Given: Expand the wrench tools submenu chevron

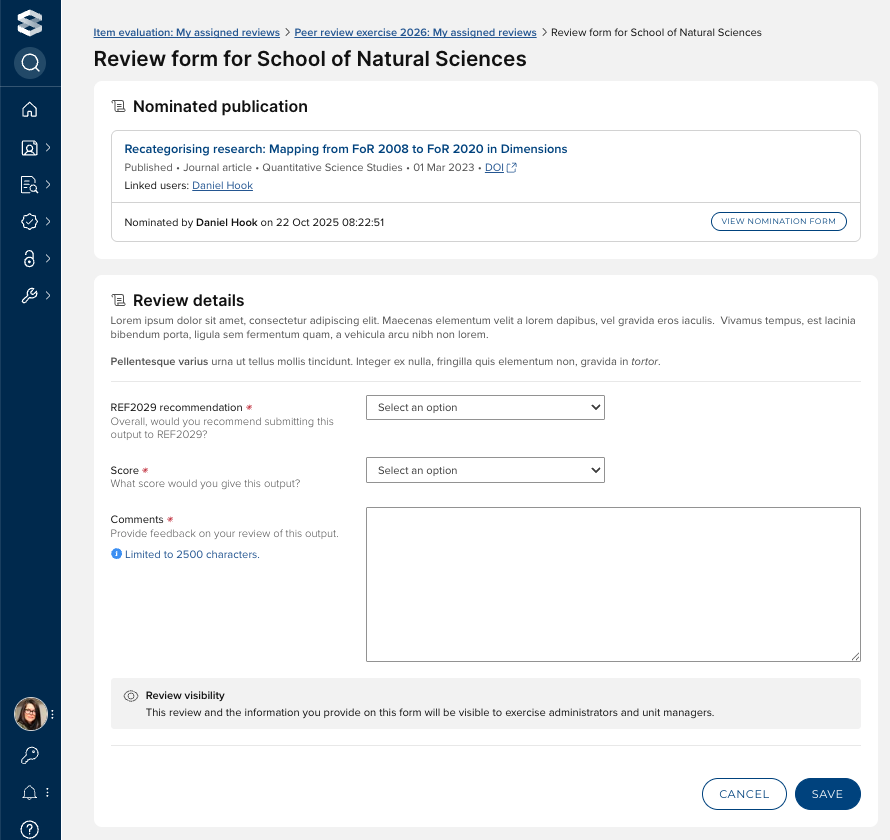Looking at the screenshot, I should [48, 295].
